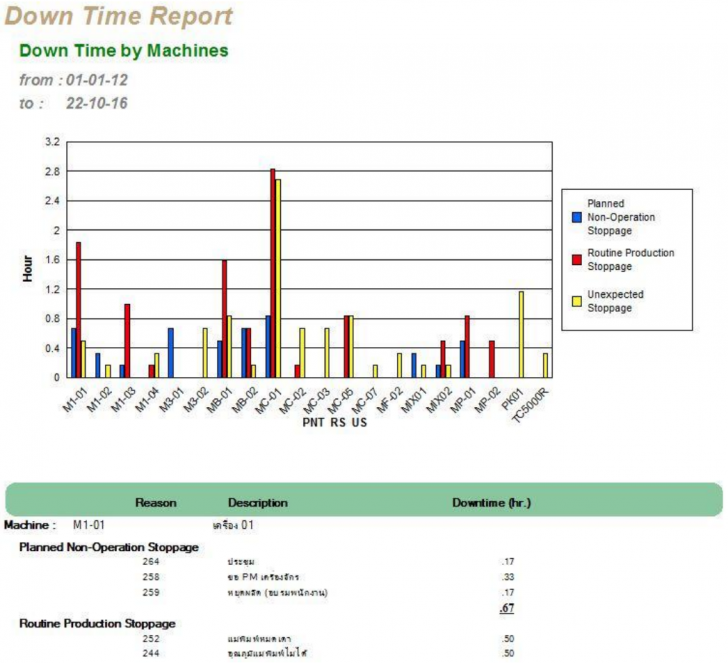
Task: Click the blue bar for M3-01
Action: click(171, 353)
